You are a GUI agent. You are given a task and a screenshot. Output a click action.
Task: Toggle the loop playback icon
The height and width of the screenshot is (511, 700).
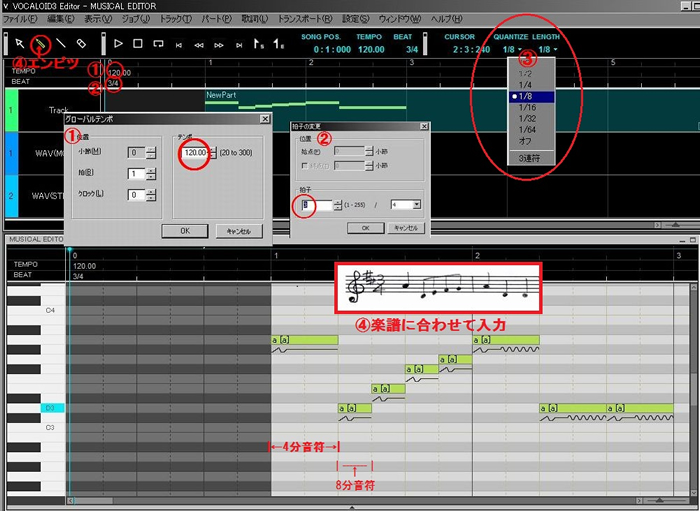click(x=159, y=44)
